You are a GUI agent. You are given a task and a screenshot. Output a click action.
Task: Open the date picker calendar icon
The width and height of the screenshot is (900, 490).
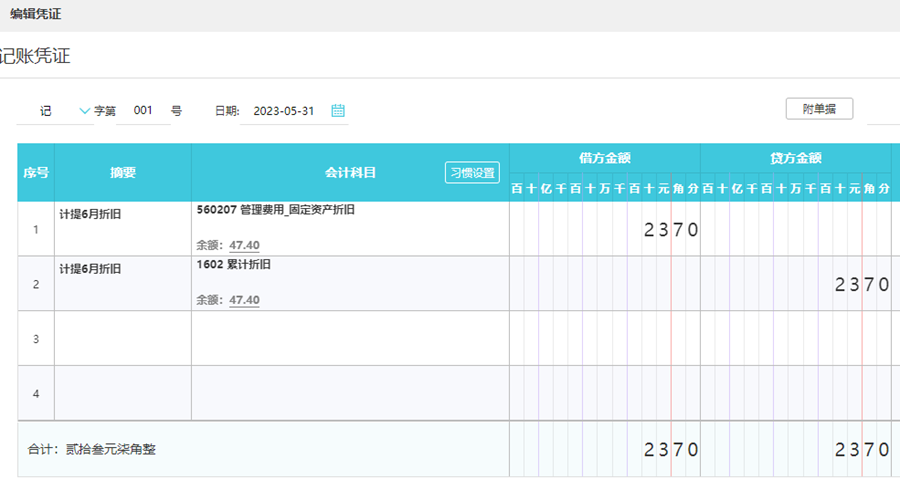[338, 111]
